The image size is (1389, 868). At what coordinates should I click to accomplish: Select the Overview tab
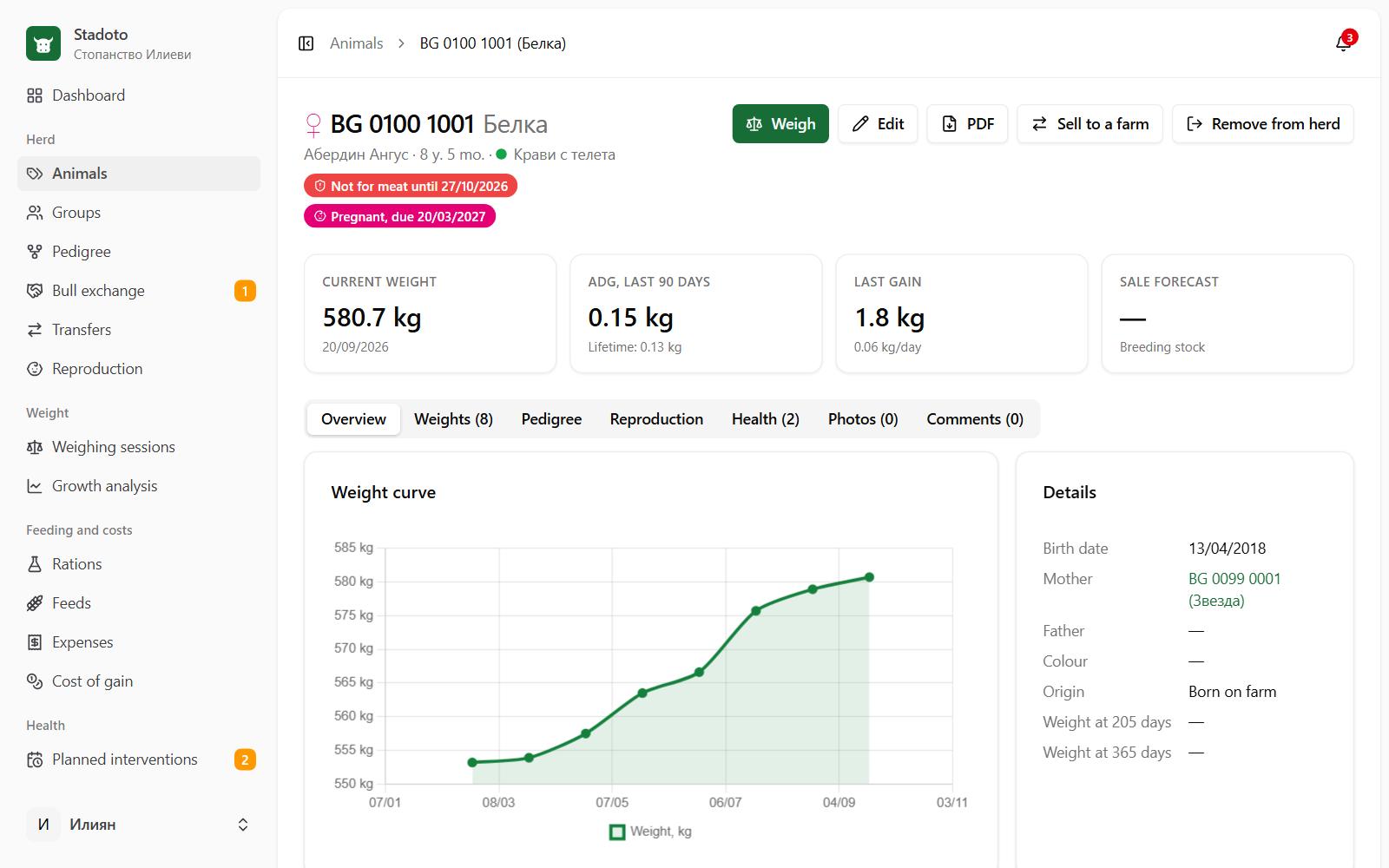click(x=353, y=419)
